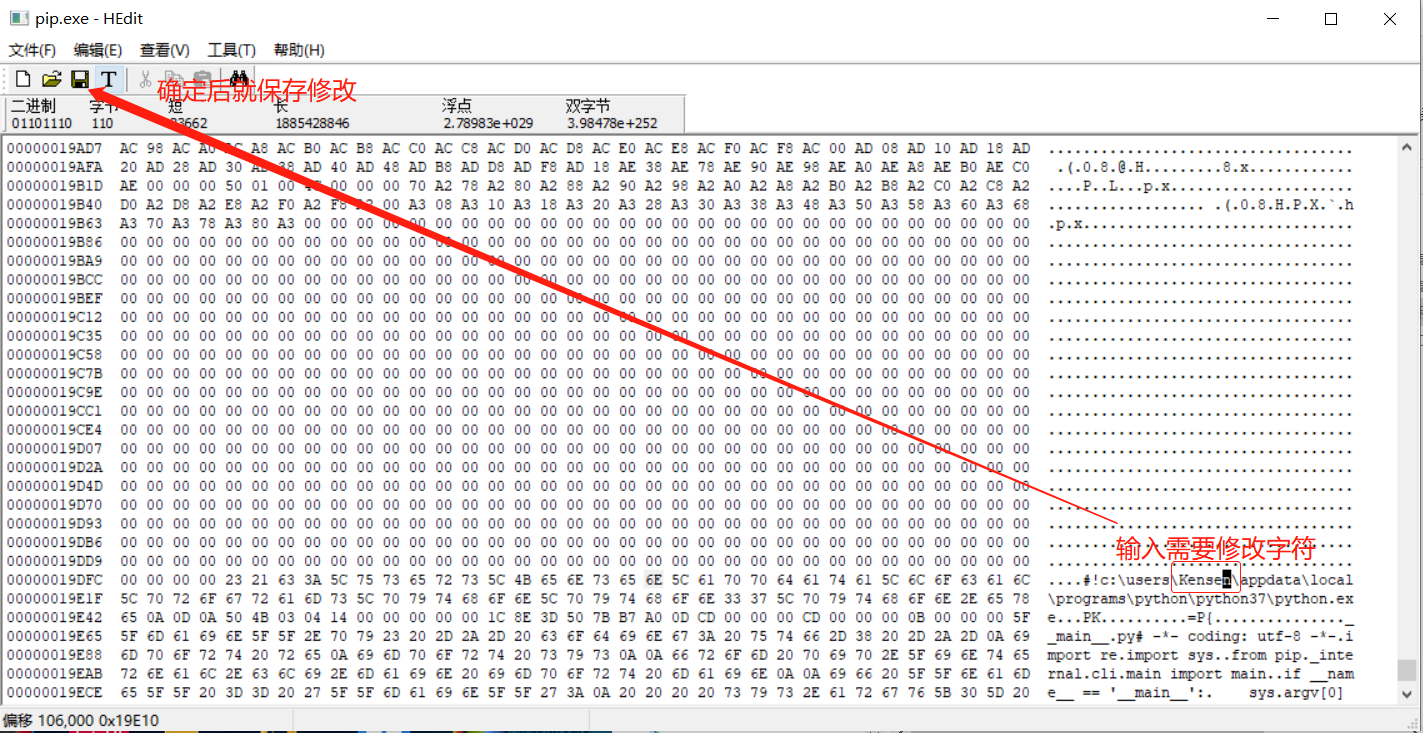
Task: Click offset 00000019E1F row address
Action: [x=54, y=599]
